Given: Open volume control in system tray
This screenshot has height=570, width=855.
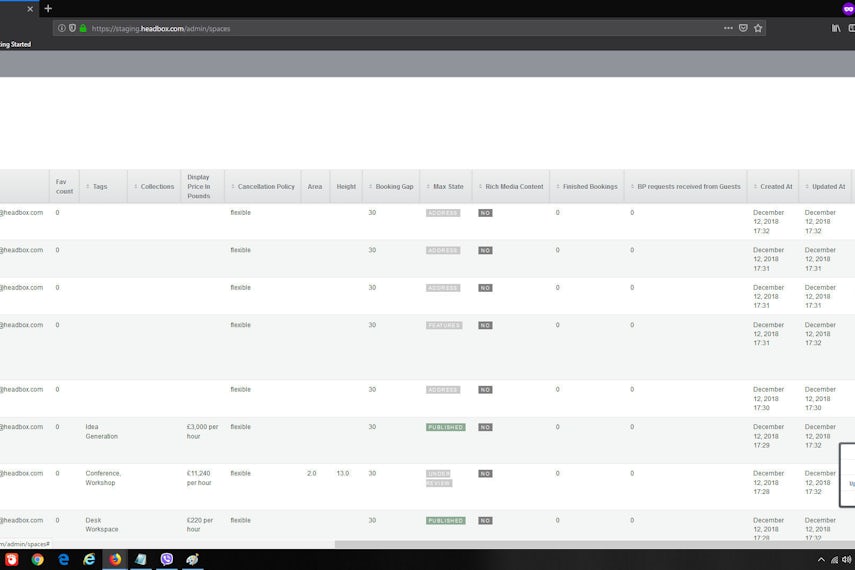Looking at the screenshot, I should click(847, 560).
